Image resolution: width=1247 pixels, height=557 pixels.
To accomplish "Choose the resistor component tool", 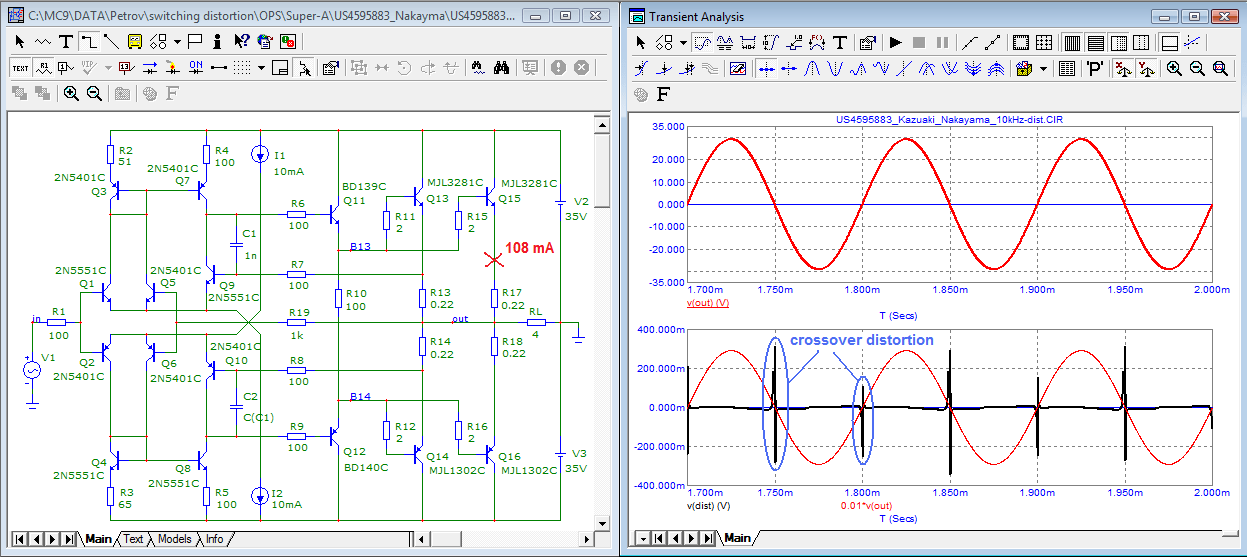I will [42, 41].
